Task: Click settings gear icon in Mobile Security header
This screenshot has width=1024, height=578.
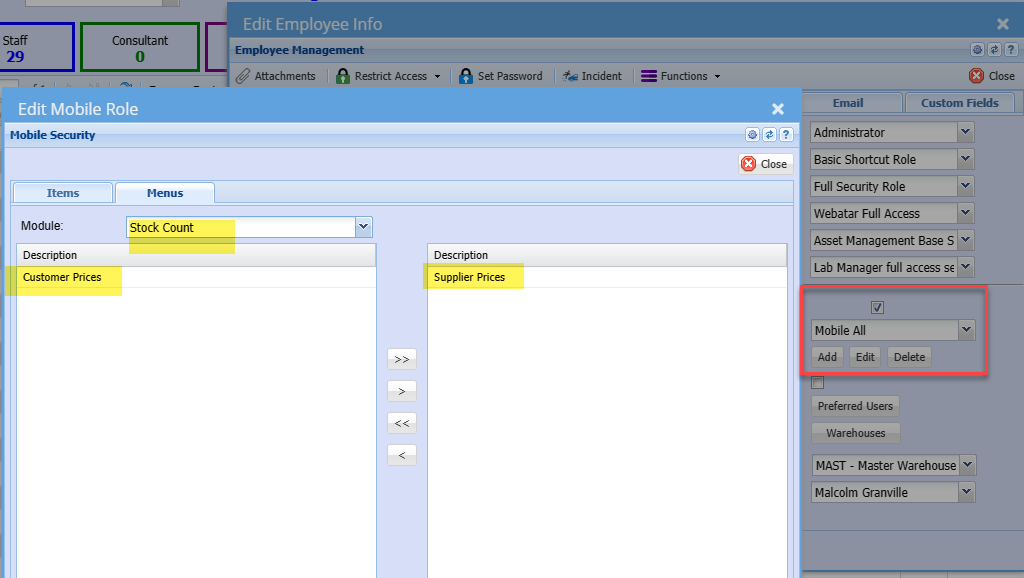Action: (752, 135)
